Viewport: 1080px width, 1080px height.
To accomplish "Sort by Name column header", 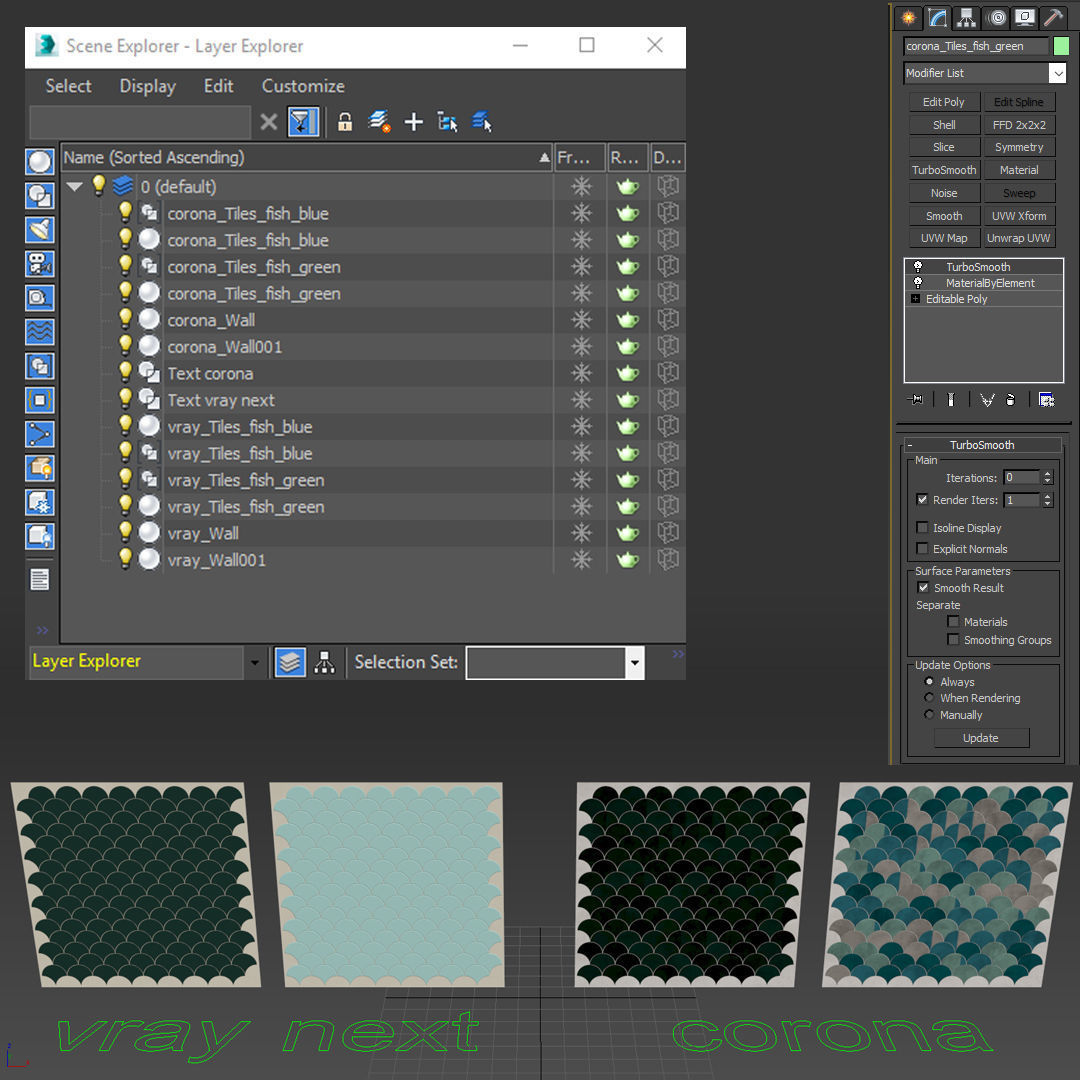I will pyautogui.click(x=307, y=157).
